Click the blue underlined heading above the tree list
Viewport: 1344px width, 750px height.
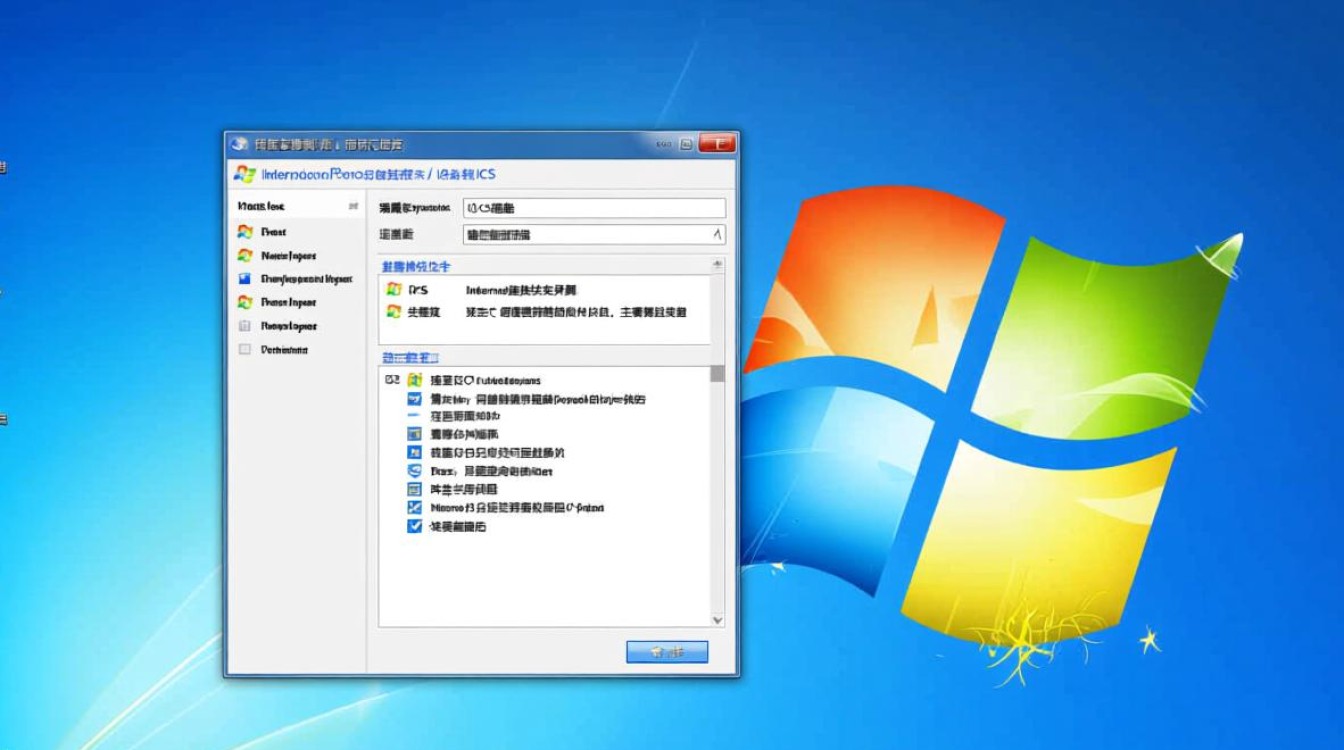coord(410,357)
